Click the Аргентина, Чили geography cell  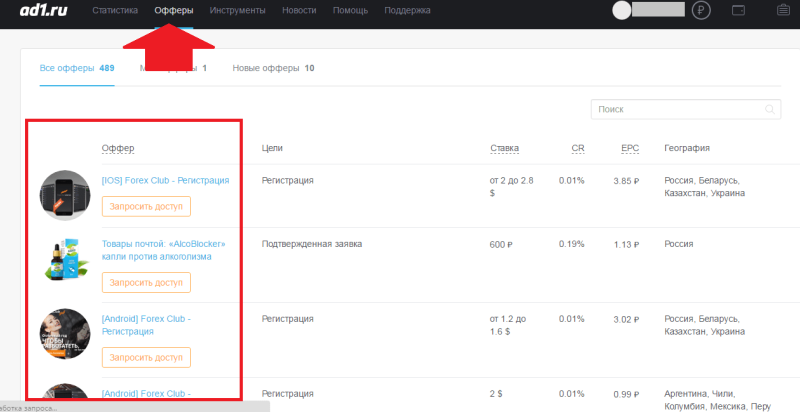717,400
